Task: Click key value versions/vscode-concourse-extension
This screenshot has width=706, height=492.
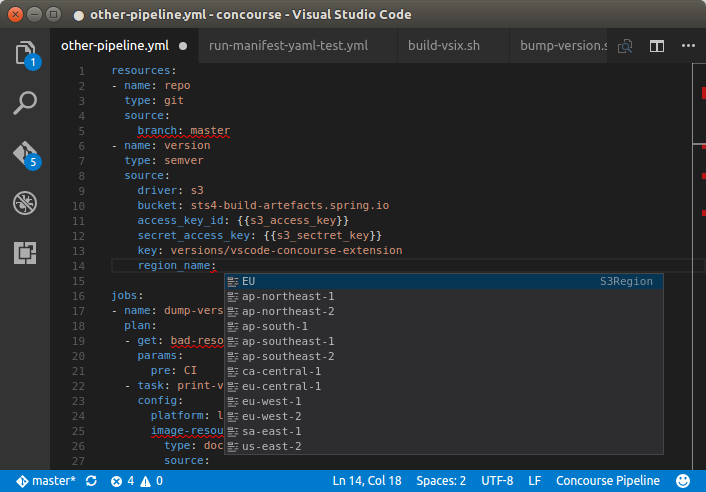Action: [286, 250]
